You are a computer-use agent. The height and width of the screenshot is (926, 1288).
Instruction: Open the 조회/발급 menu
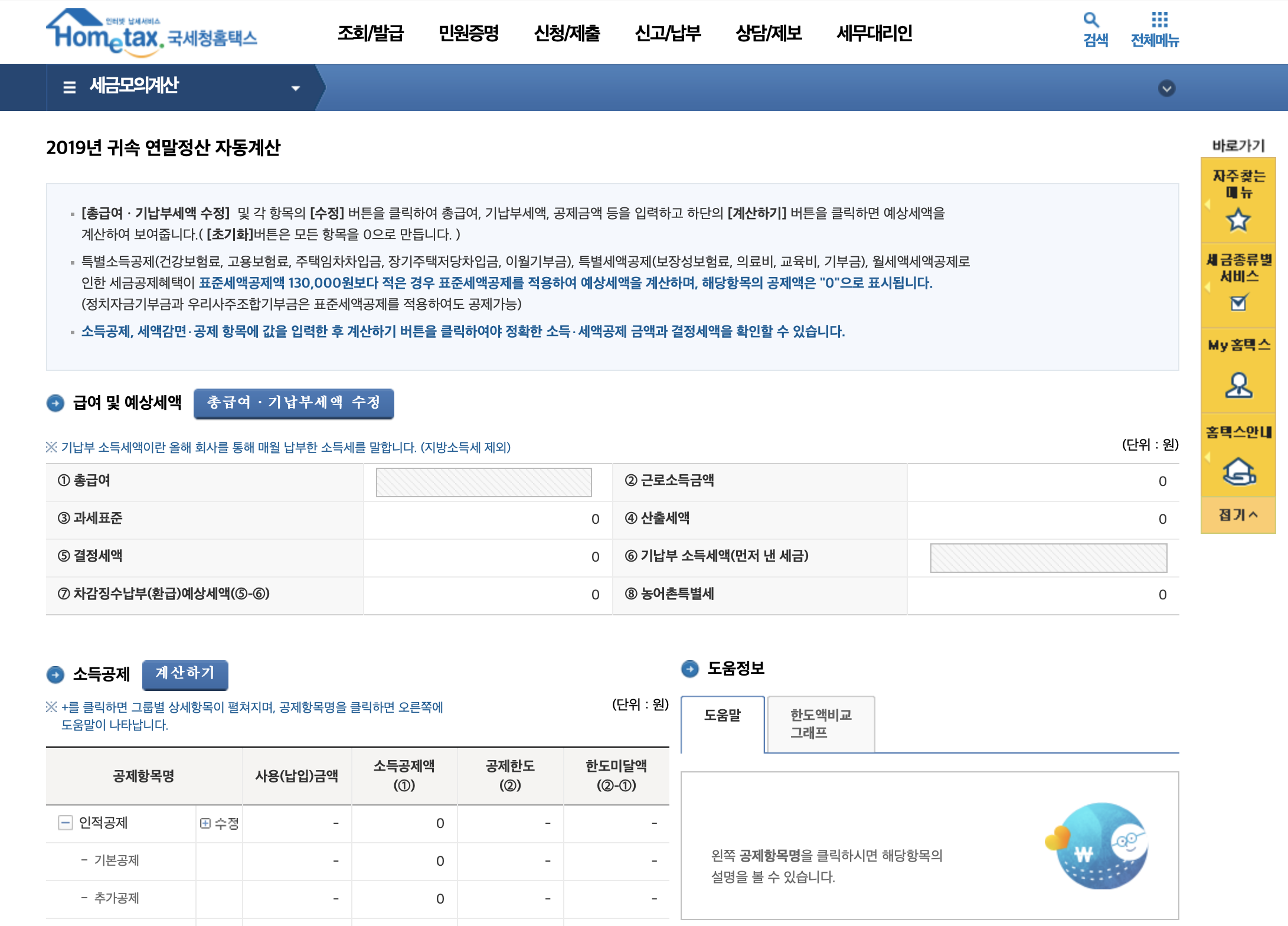(x=370, y=33)
